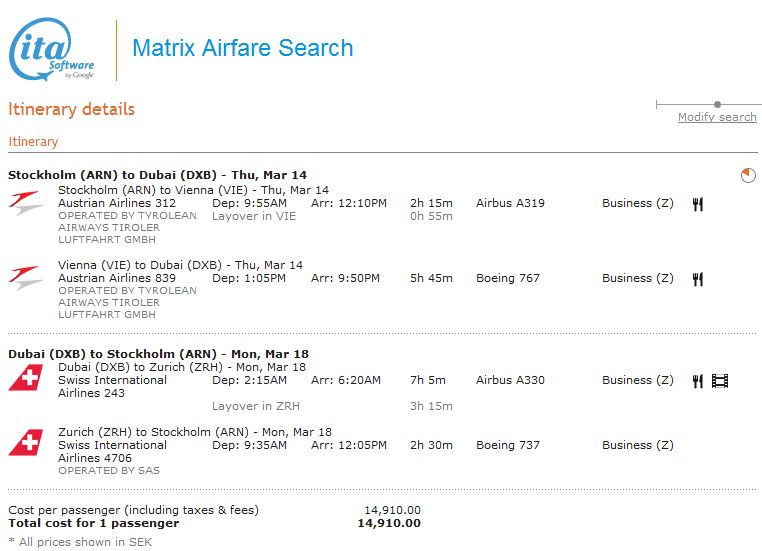Click the film entertainment icon for flight 243
Image resolution: width=762 pixels, height=551 pixels.
(720, 381)
